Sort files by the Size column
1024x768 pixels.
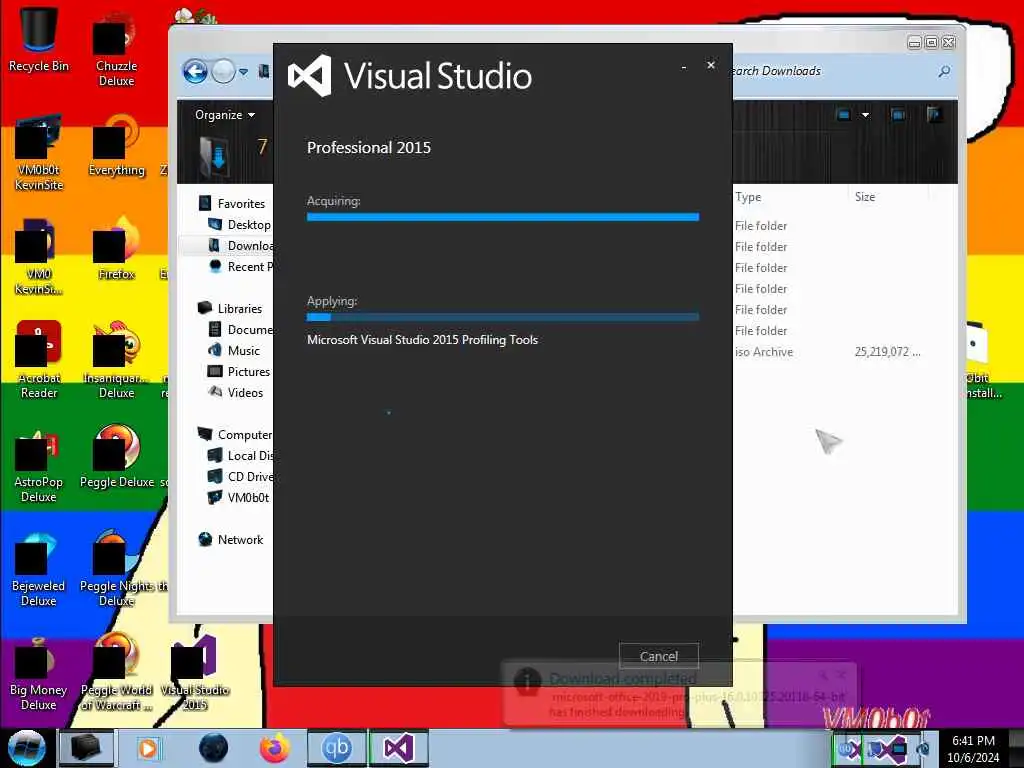[865, 197]
